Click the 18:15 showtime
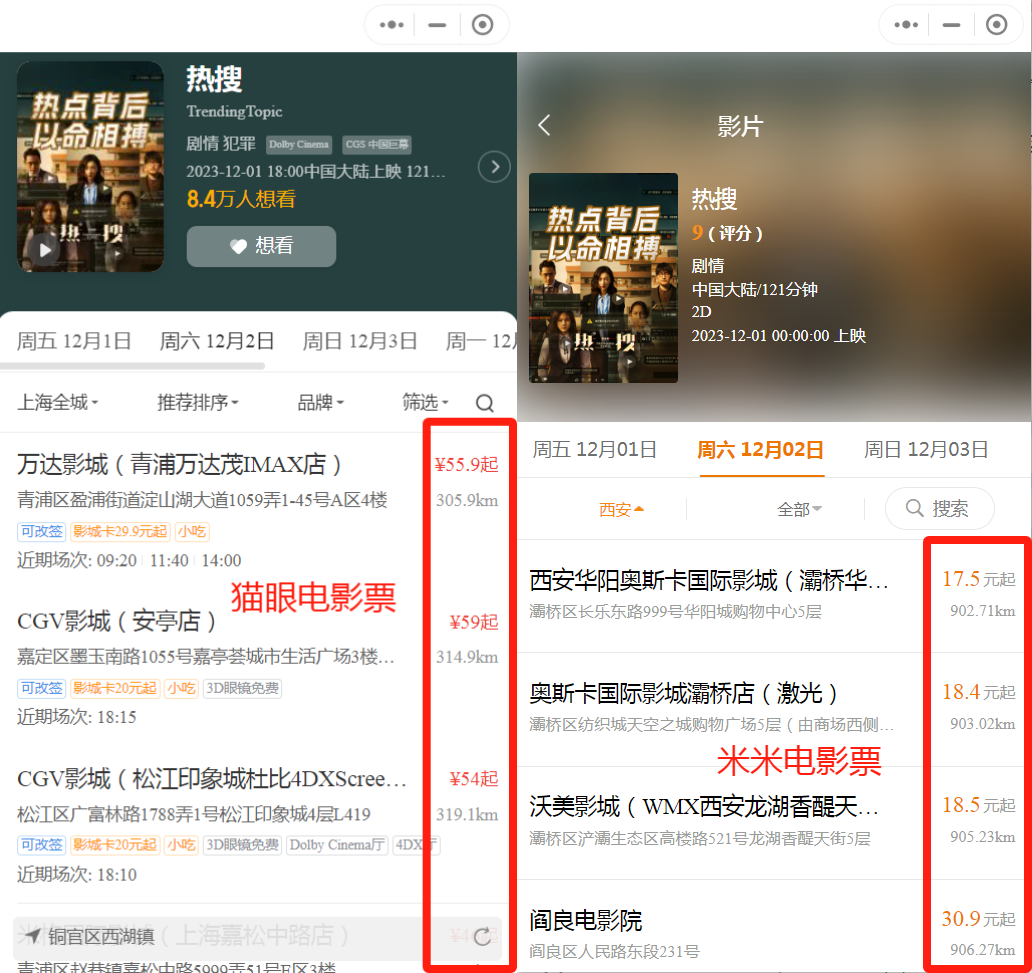Screen dimensions: 1032x973 pyautogui.click(x=116, y=717)
